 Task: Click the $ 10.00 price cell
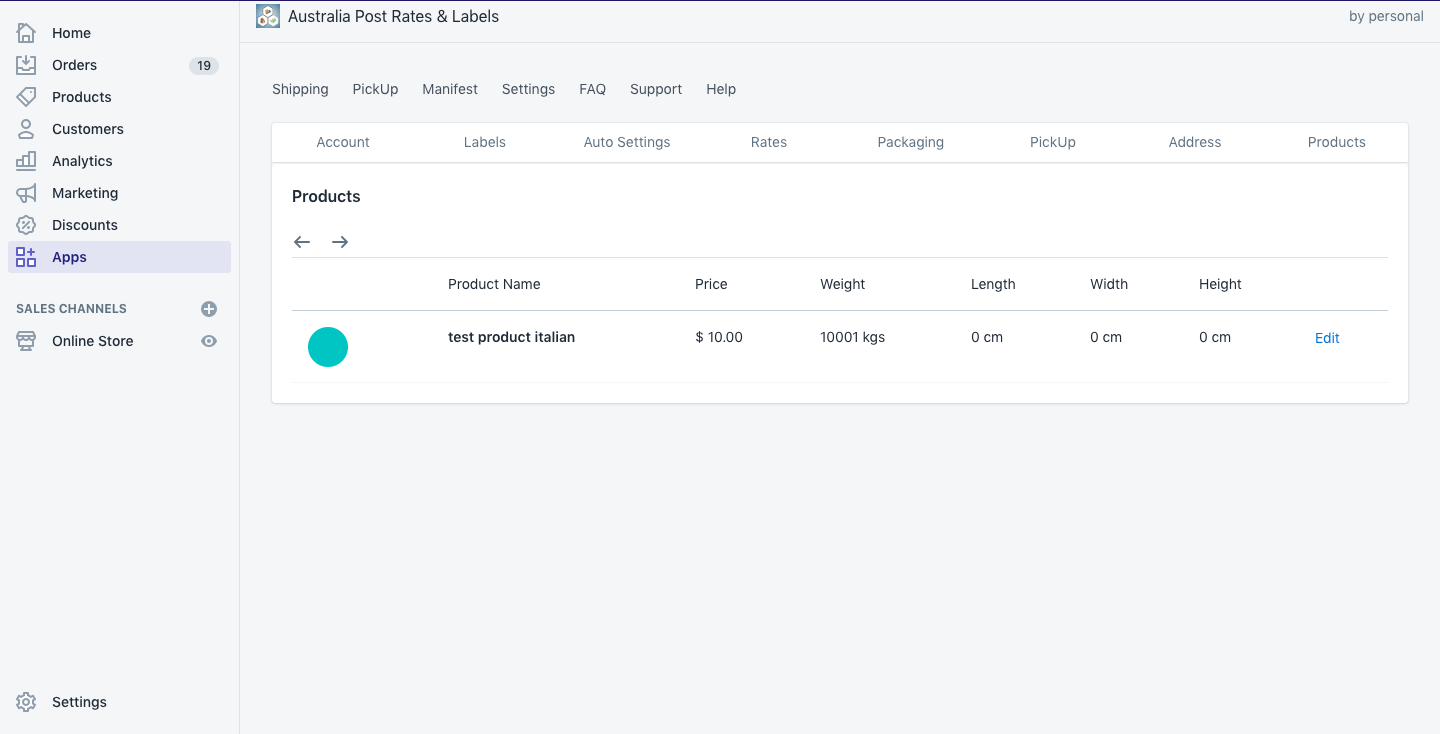click(719, 337)
